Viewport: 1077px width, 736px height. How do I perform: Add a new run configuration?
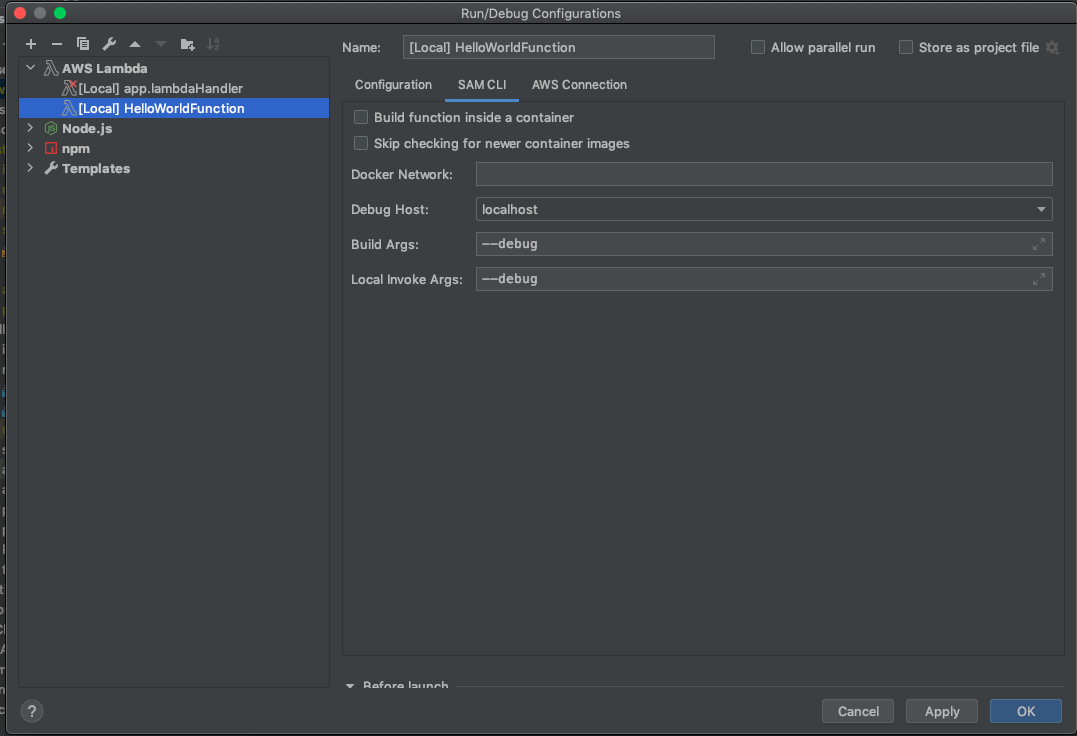point(31,44)
